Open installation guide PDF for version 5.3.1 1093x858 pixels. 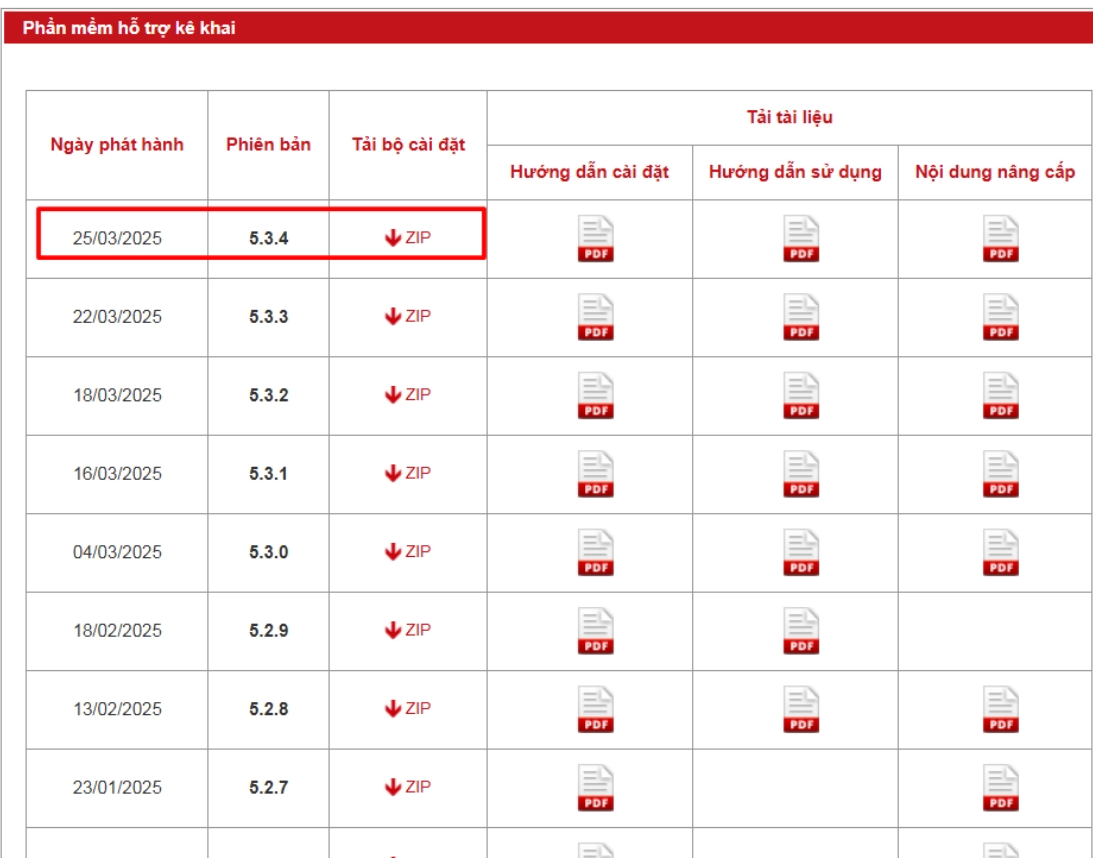(595, 474)
